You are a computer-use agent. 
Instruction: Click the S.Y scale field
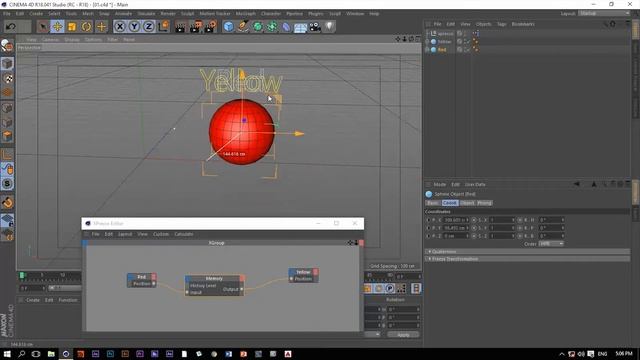pos(502,228)
